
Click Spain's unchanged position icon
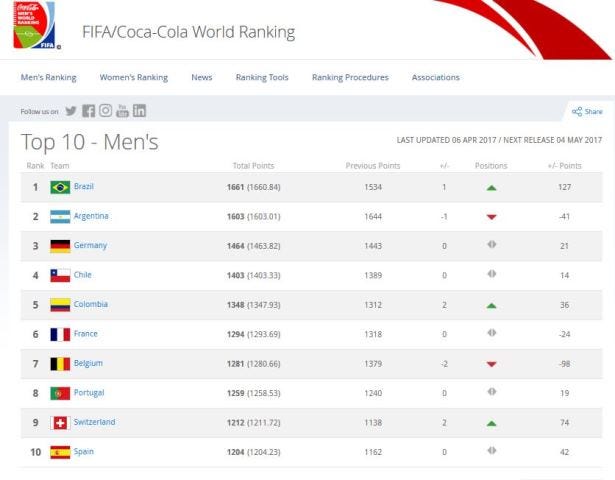tap(491, 450)
